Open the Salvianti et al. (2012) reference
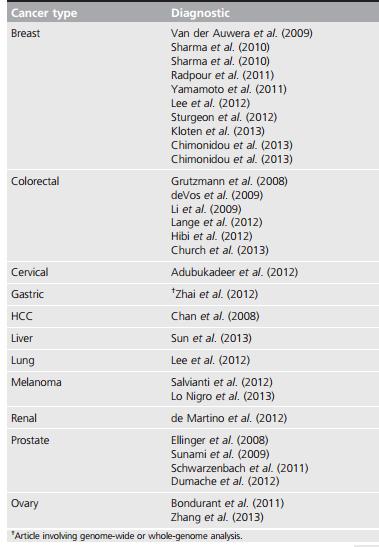Image resolution: width=379 pixels, height=547 pixels. pos(222,382)
